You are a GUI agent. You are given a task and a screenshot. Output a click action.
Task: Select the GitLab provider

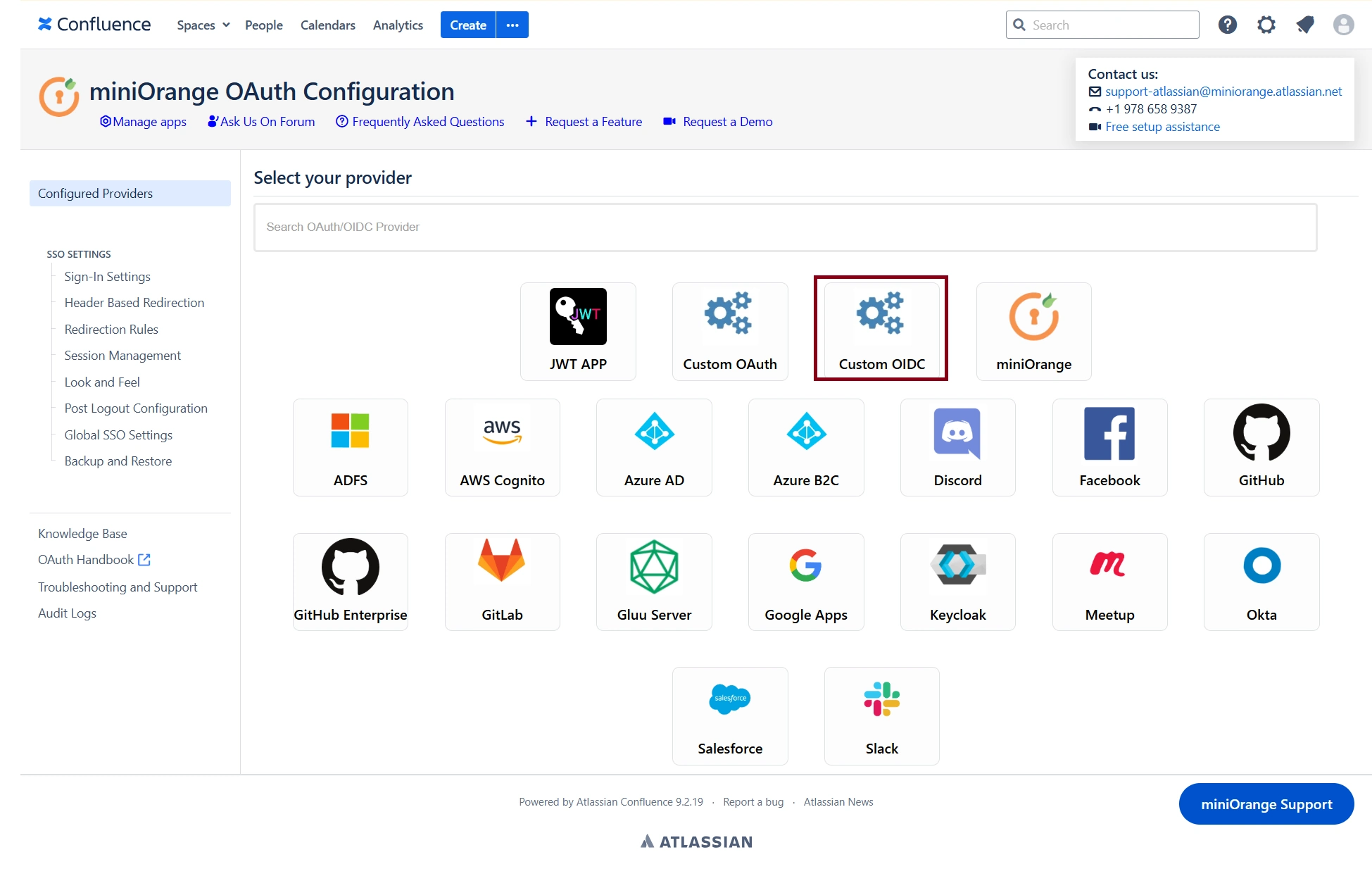pyautogui.click(x=503, y=582)
